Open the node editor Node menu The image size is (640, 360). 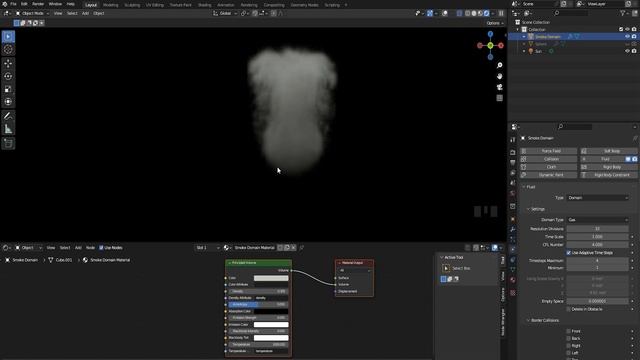[x=90, y=248]
